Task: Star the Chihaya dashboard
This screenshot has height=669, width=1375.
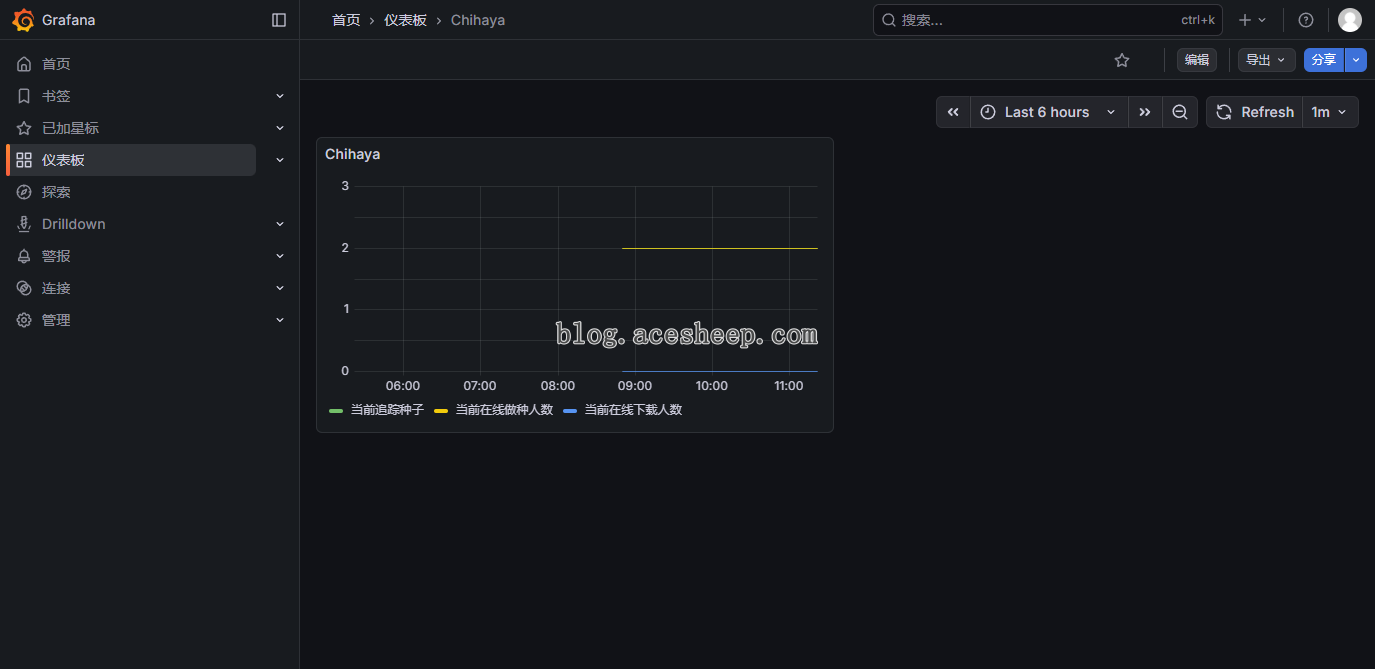Action: coord(1121,60)
